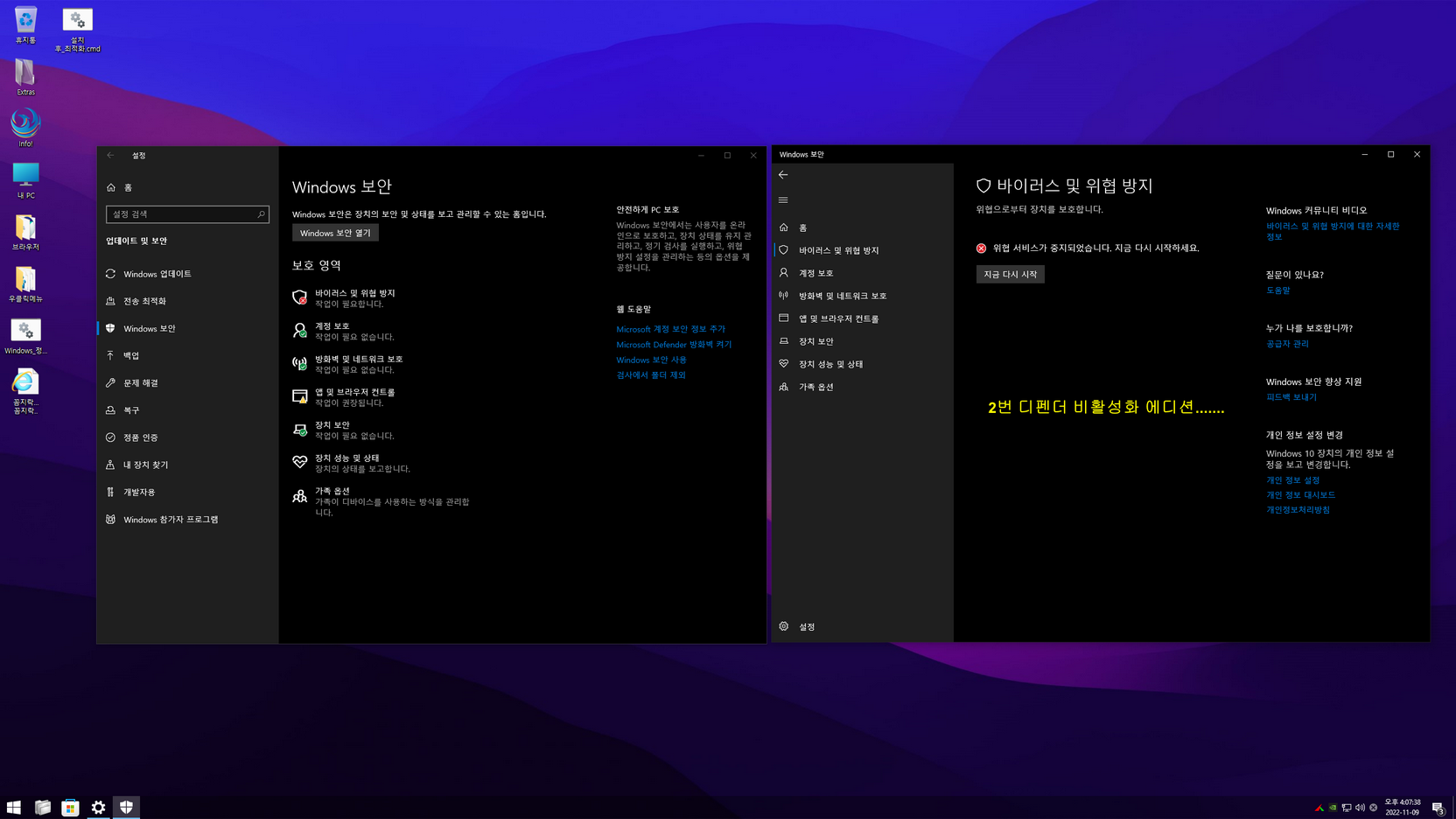Select 앱 및 브라우저 컨트롤 in Windows 보안 sidebar
This screenshot has width=1456, height=819.
pyautogui.click(x=862, y=318)
